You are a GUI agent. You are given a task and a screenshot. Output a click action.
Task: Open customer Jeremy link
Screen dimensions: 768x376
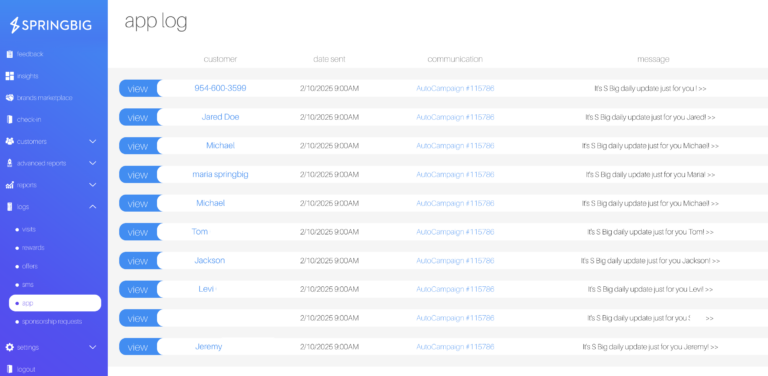pos(209,347)
